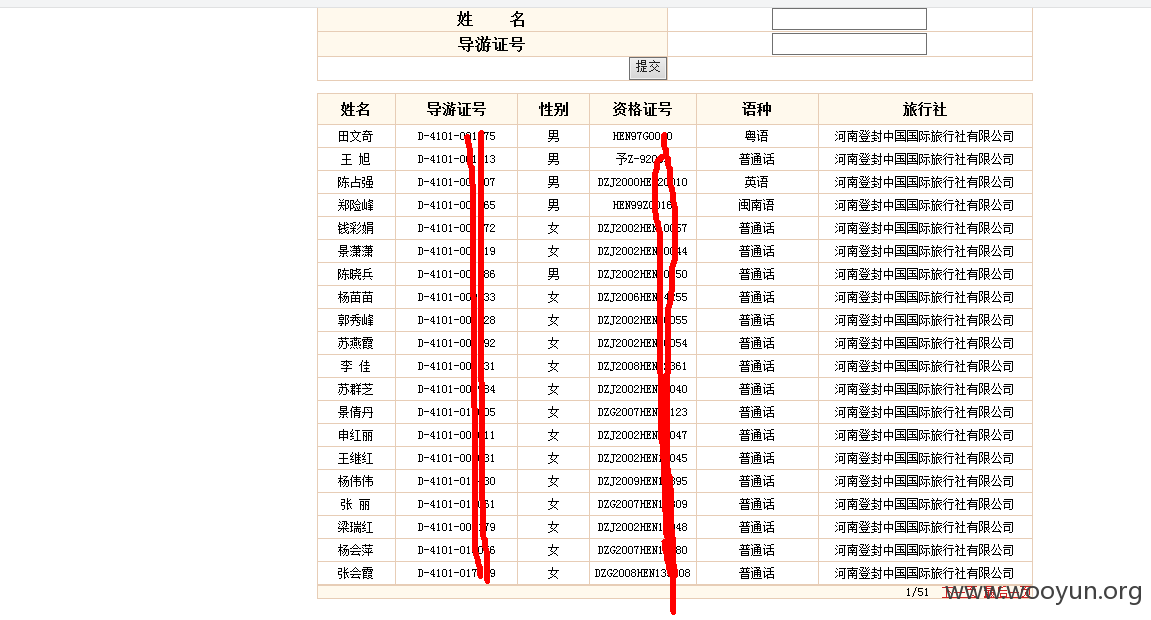The width and height of the screenshot is (1151, 620).
Task: Click the page indicator 1/51
Action: pyautogui.click(x=917, y=592)
